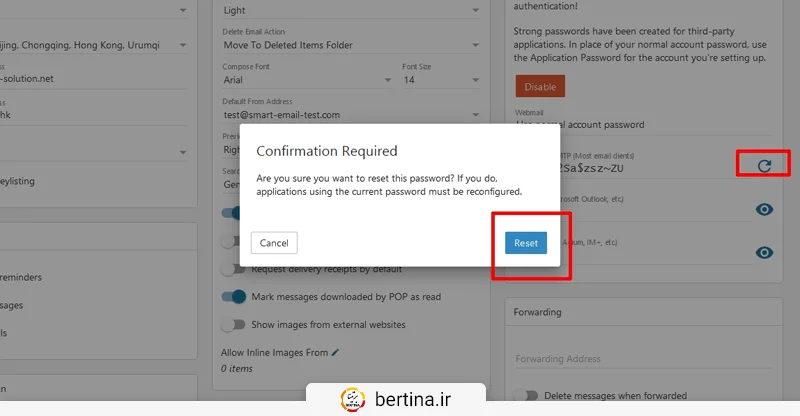Show the Microsoft Outlook application password
The height and width of the screenshot is (416, 800).
(x=764, y=209)
